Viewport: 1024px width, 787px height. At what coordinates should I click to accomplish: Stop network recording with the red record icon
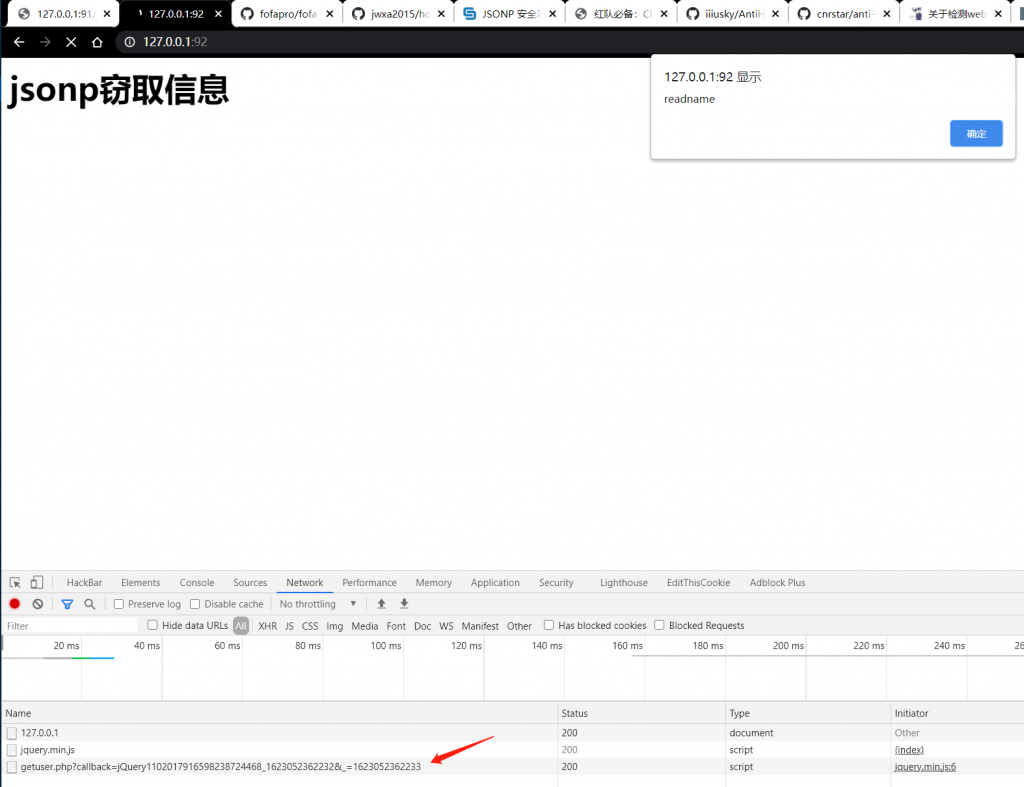pos(15,604)
